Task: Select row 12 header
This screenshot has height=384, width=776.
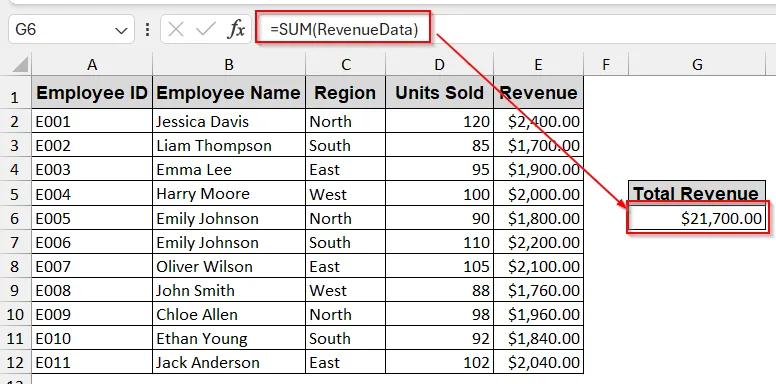Action: (15, 363)
